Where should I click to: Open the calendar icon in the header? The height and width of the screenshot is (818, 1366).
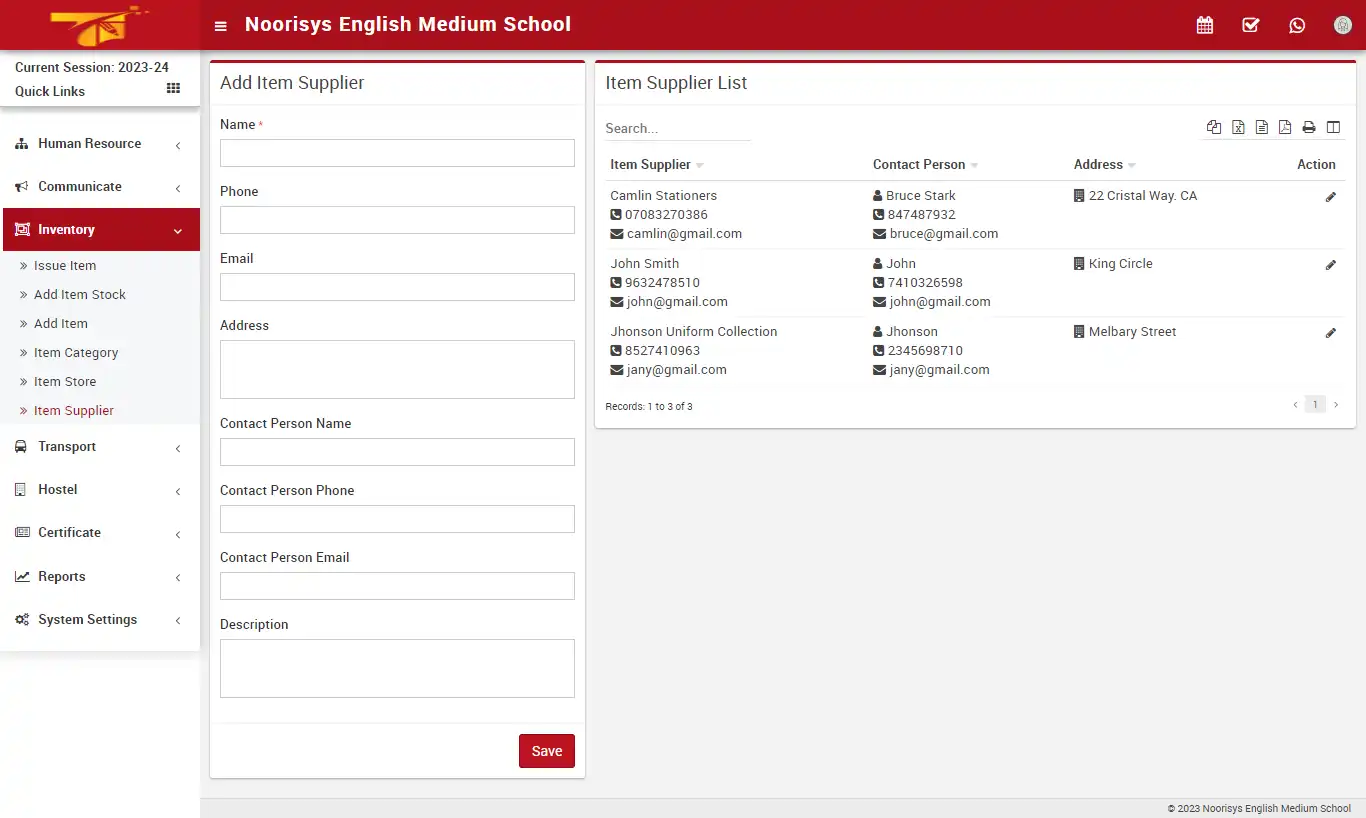(1204, 25)
